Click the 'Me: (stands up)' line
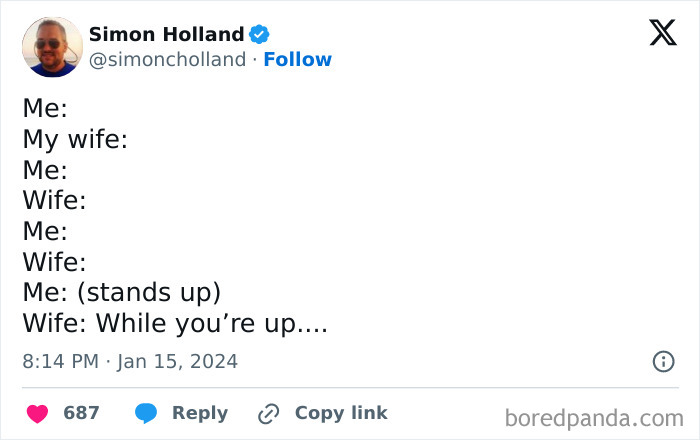Screen dimensions: 700x440 (x=121, y=293)
